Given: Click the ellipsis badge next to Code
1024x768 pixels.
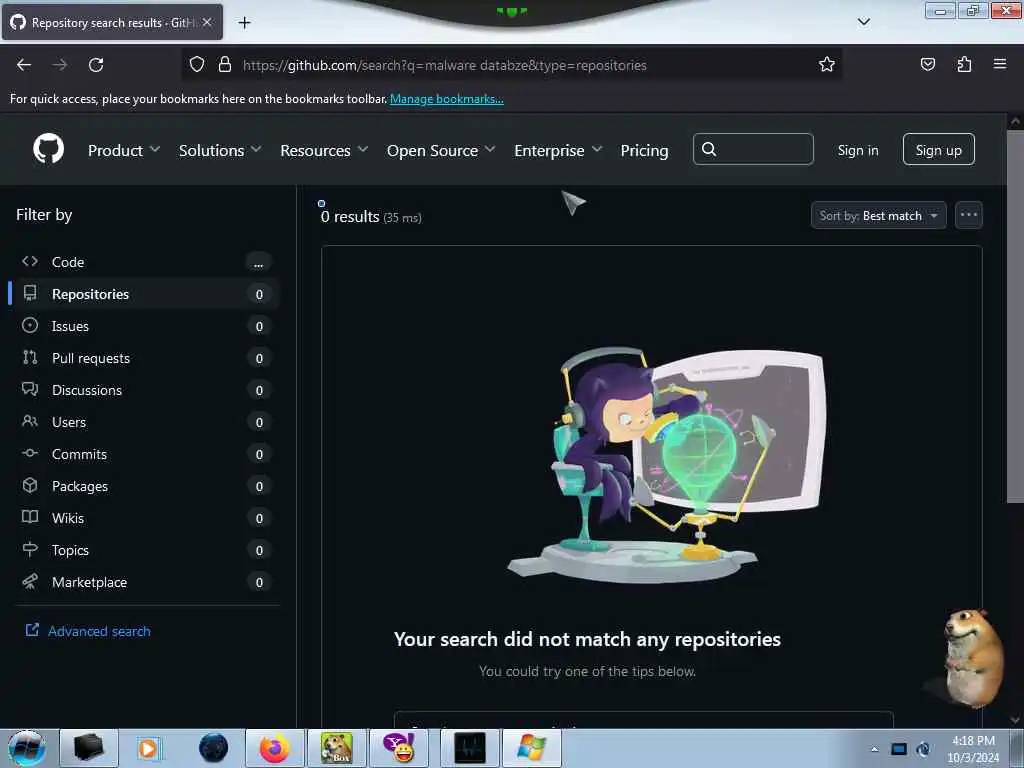Looking at the screenshot, I should (259, 263).
